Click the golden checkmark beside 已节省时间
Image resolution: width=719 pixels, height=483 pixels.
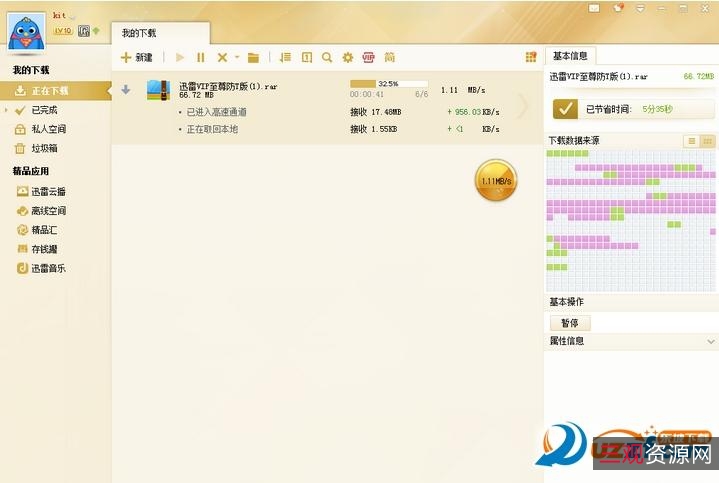coord(565,109)
